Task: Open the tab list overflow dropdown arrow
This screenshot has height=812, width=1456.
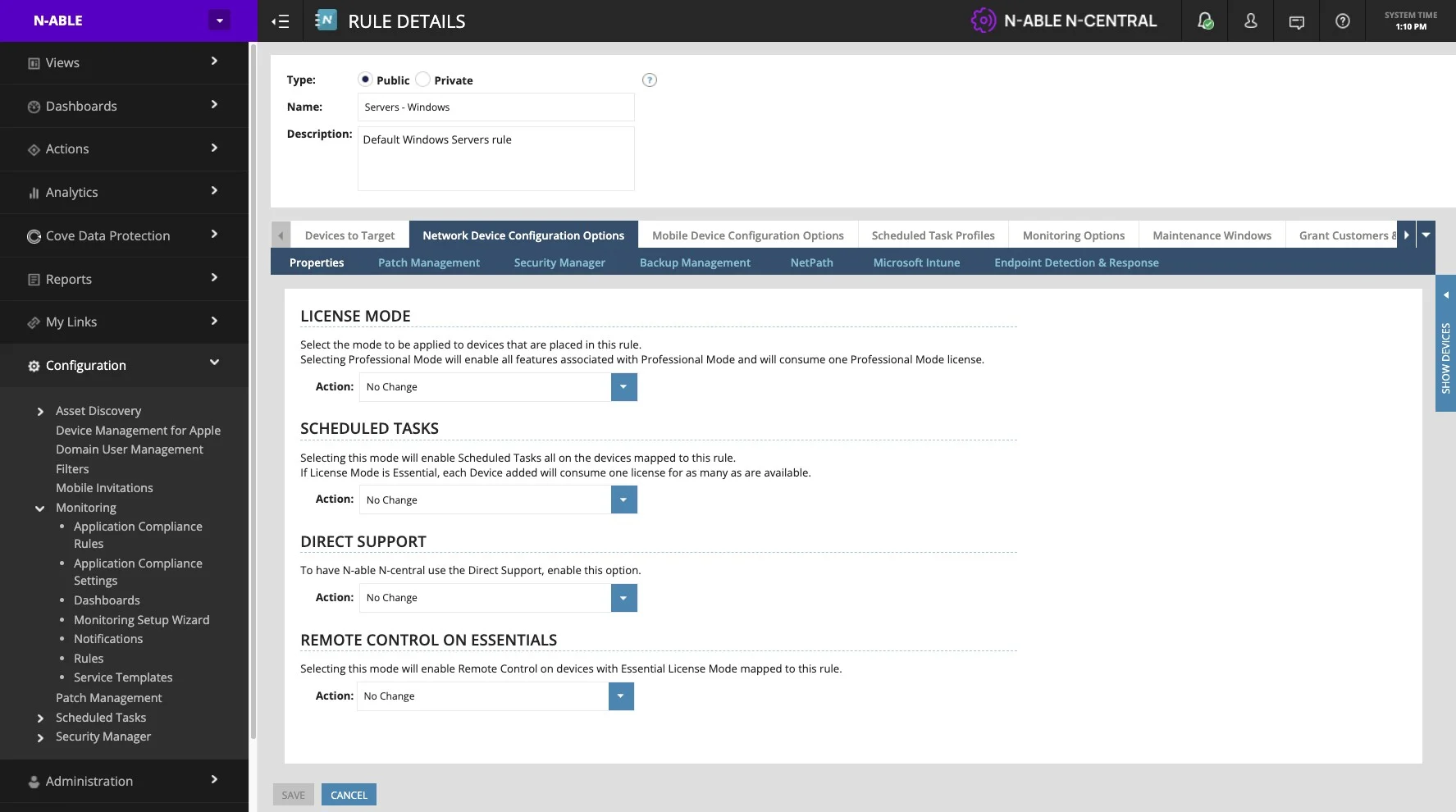Action: click(x=1426, y=235)
